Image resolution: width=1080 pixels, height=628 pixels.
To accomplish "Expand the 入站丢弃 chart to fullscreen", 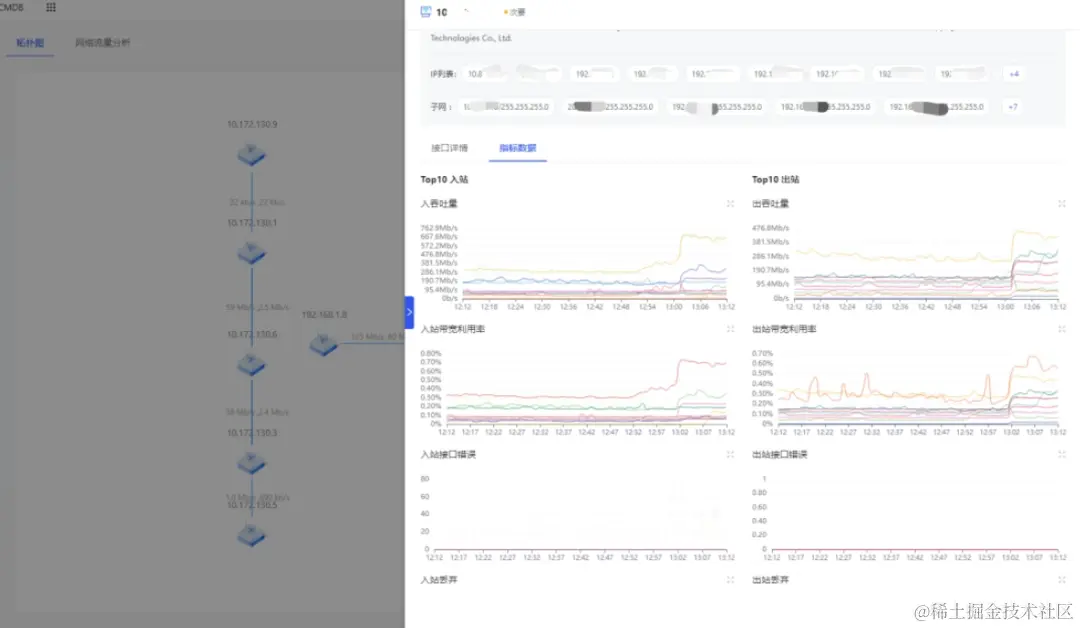I will tap(730, 580).
